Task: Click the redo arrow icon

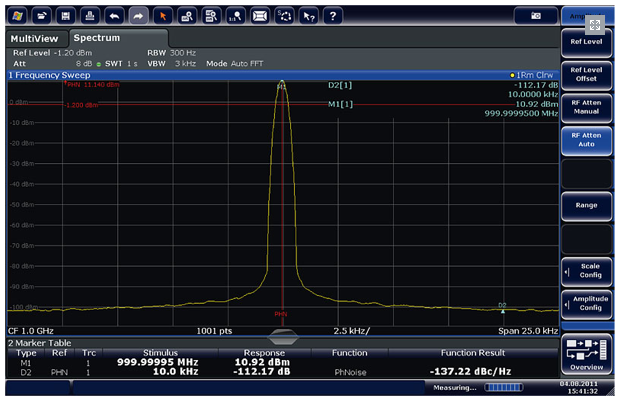Action: tap(138, 16)
